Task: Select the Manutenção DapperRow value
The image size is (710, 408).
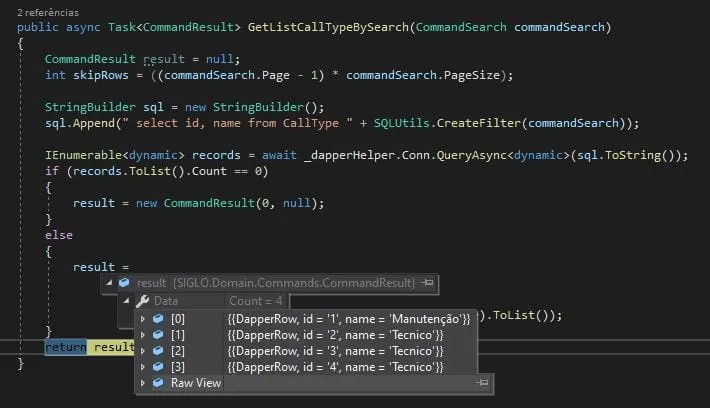Action: tap(348, 318)
